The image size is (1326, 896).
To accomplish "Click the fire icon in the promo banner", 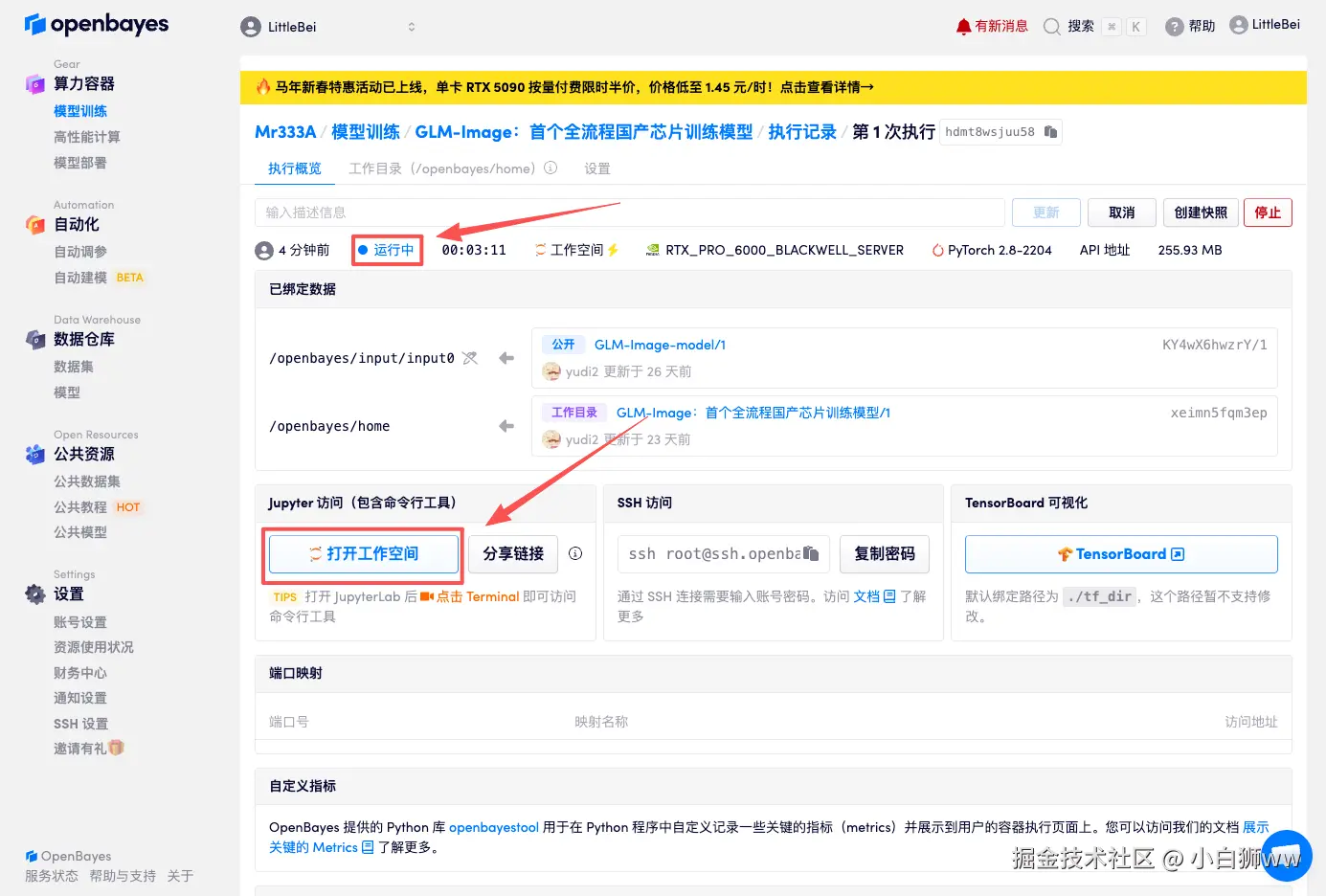I will pos(263,86).
